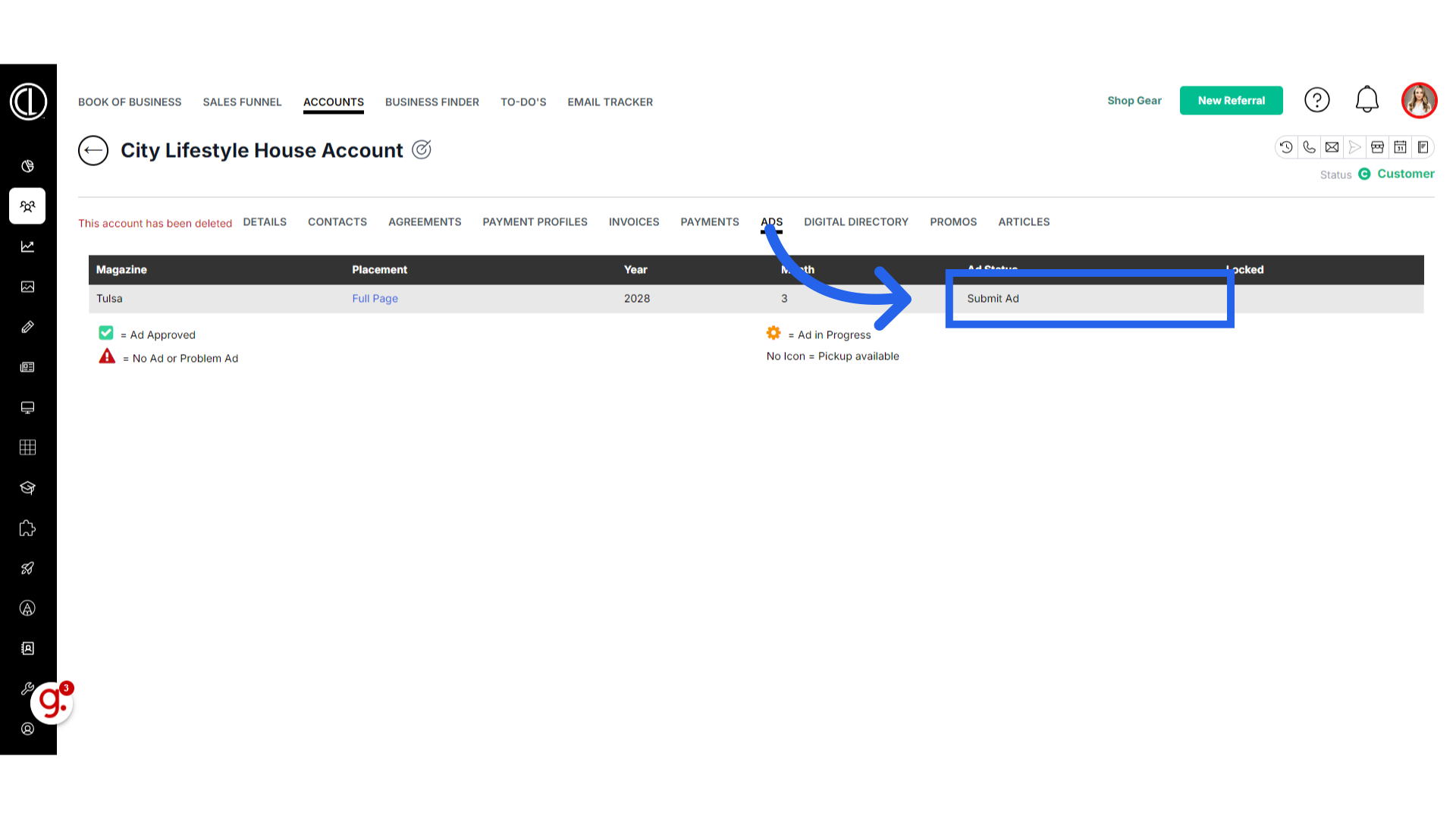This screenshot has width=1456, height=819.
Task: Click the New Referral button
Action: click(x=1232, y=100)
